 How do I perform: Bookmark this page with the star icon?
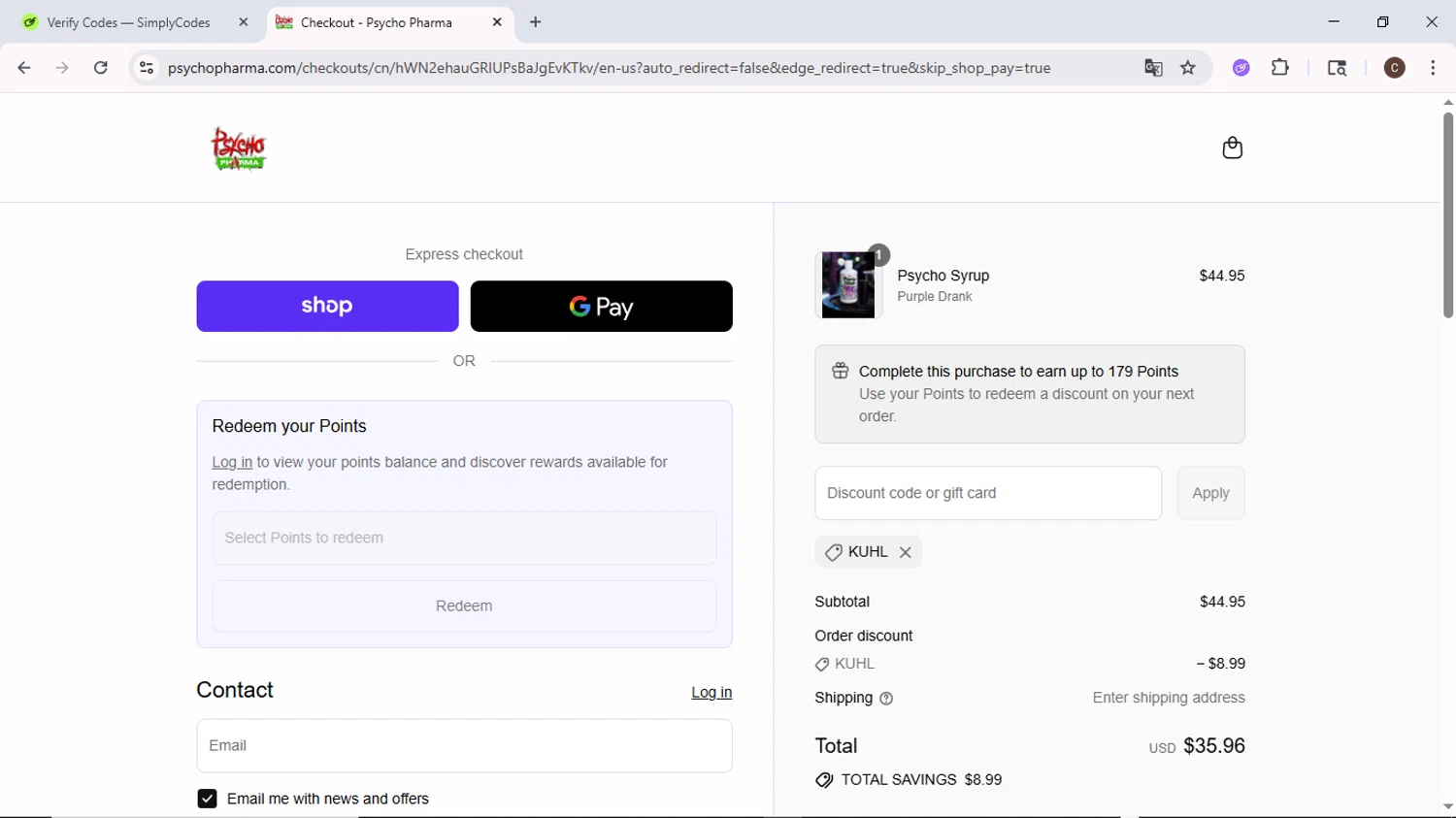point(1188,68)
